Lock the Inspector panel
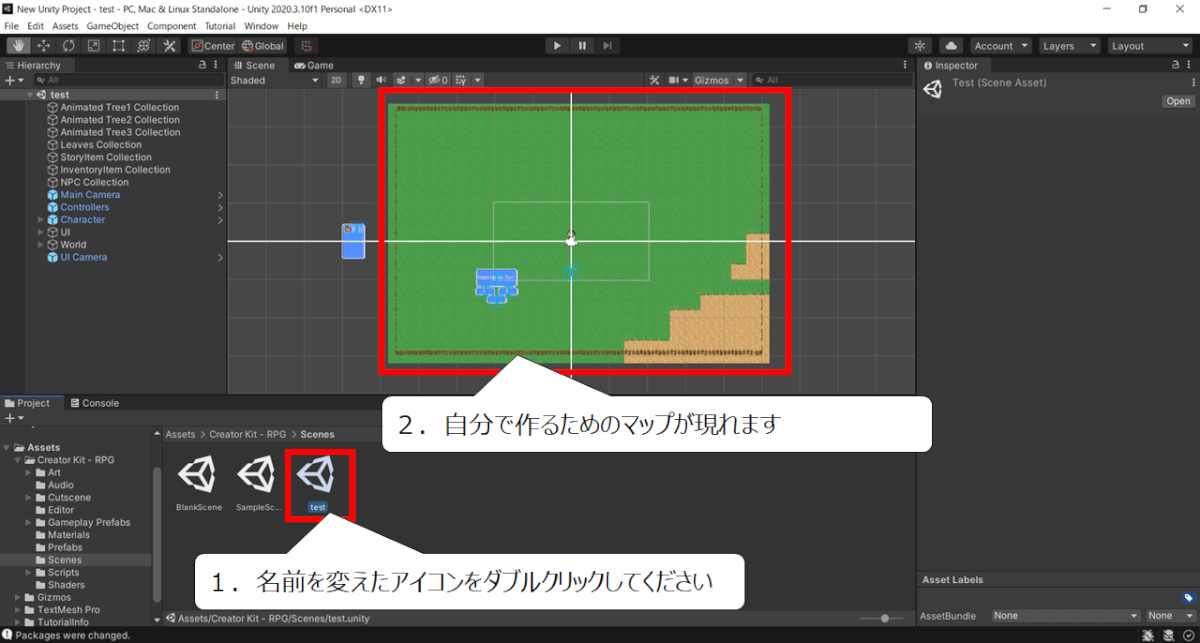This screenshot has width=1200, height=643. (x=1176, y=65)
